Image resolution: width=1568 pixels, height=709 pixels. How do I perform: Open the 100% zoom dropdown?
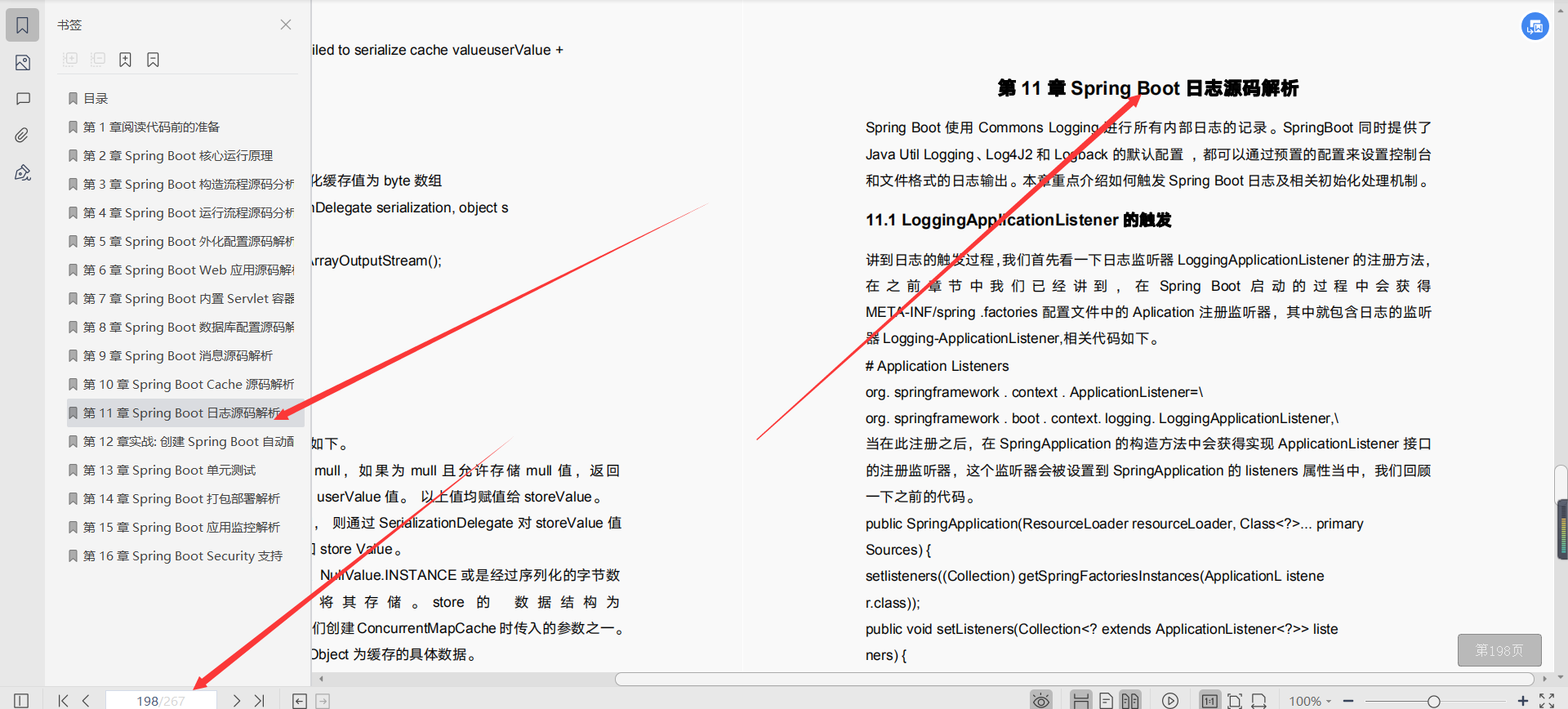(1310, 701)
